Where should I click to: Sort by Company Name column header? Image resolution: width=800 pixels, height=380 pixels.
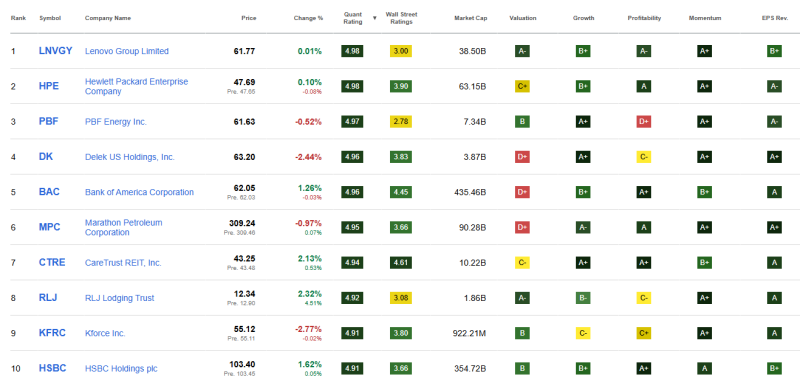(108, 18)
